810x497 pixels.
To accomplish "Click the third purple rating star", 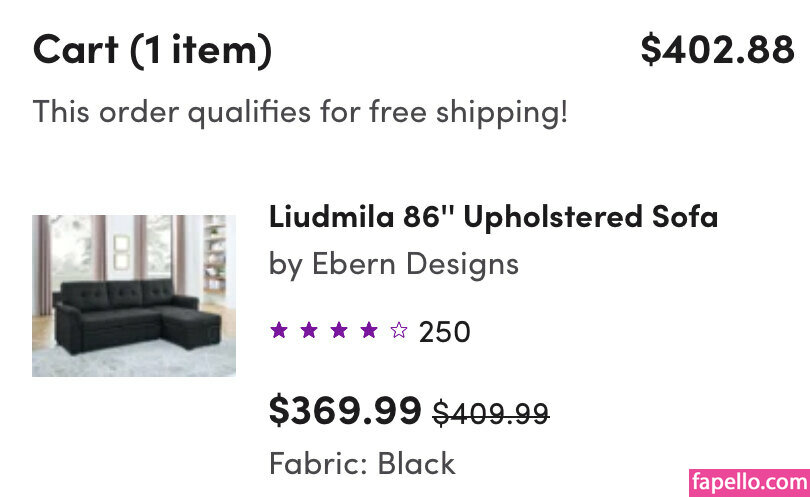I will pyautogui.click(x=339, y=330).
